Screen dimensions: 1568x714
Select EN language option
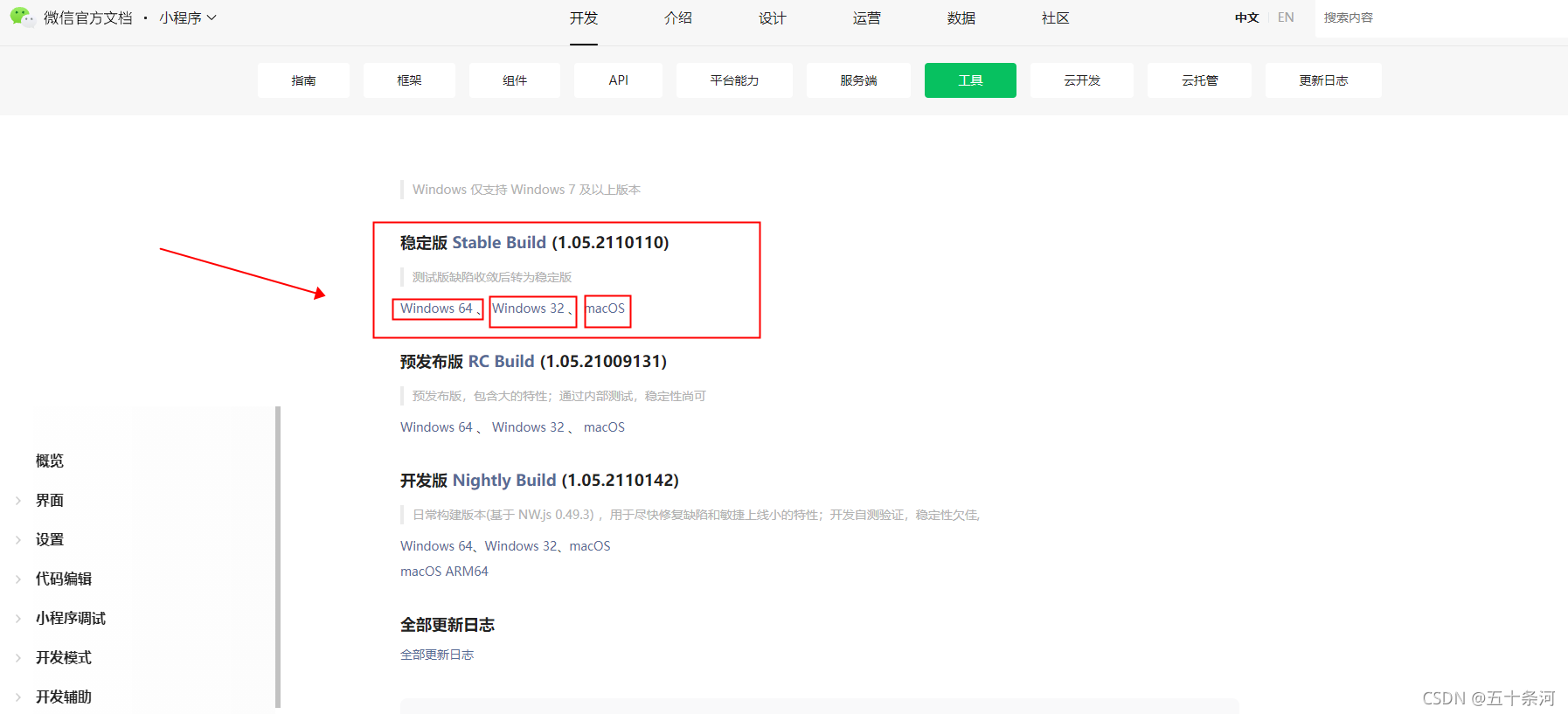[1286, 17]
